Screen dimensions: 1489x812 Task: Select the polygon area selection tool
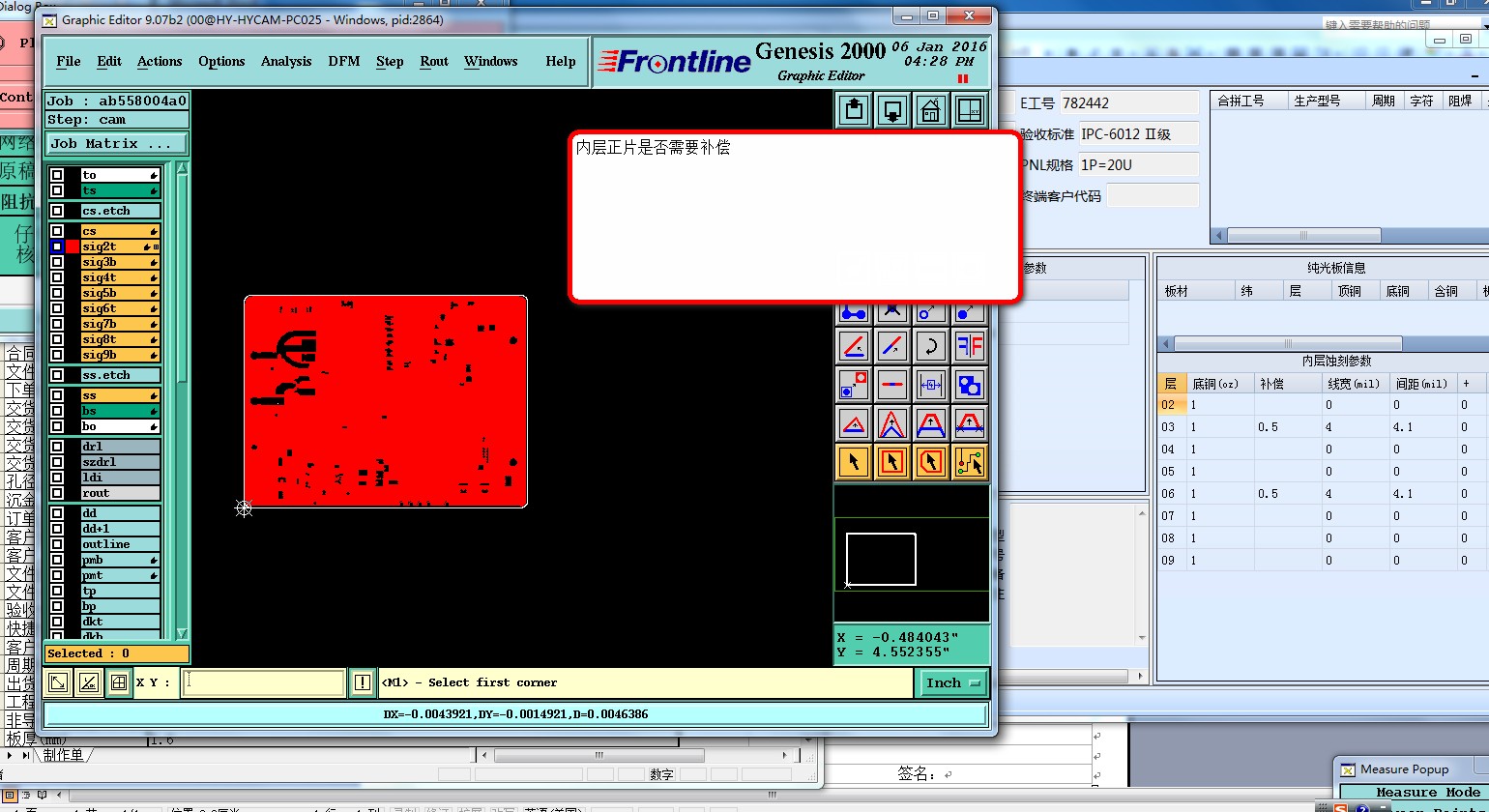(931, 462)
